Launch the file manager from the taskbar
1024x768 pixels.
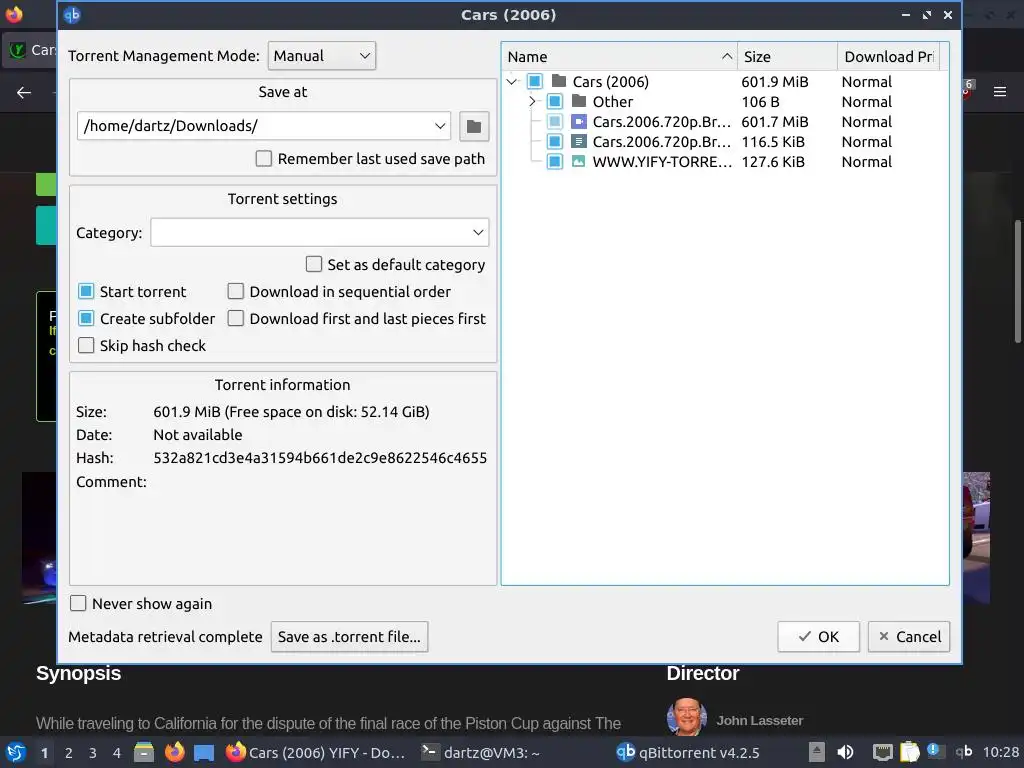click(144, 752)
